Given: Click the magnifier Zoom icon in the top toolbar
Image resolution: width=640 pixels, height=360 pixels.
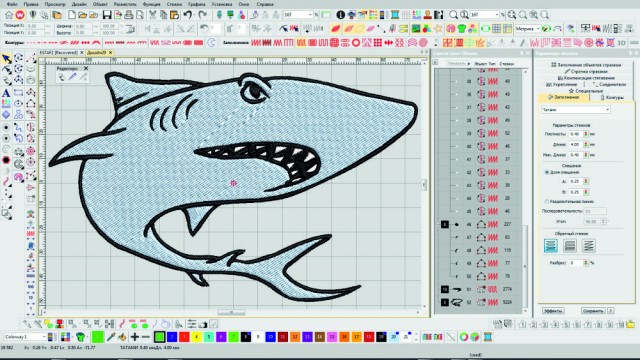Looking at the screenshot, I should pyautogui.click(x=453, y=15).
